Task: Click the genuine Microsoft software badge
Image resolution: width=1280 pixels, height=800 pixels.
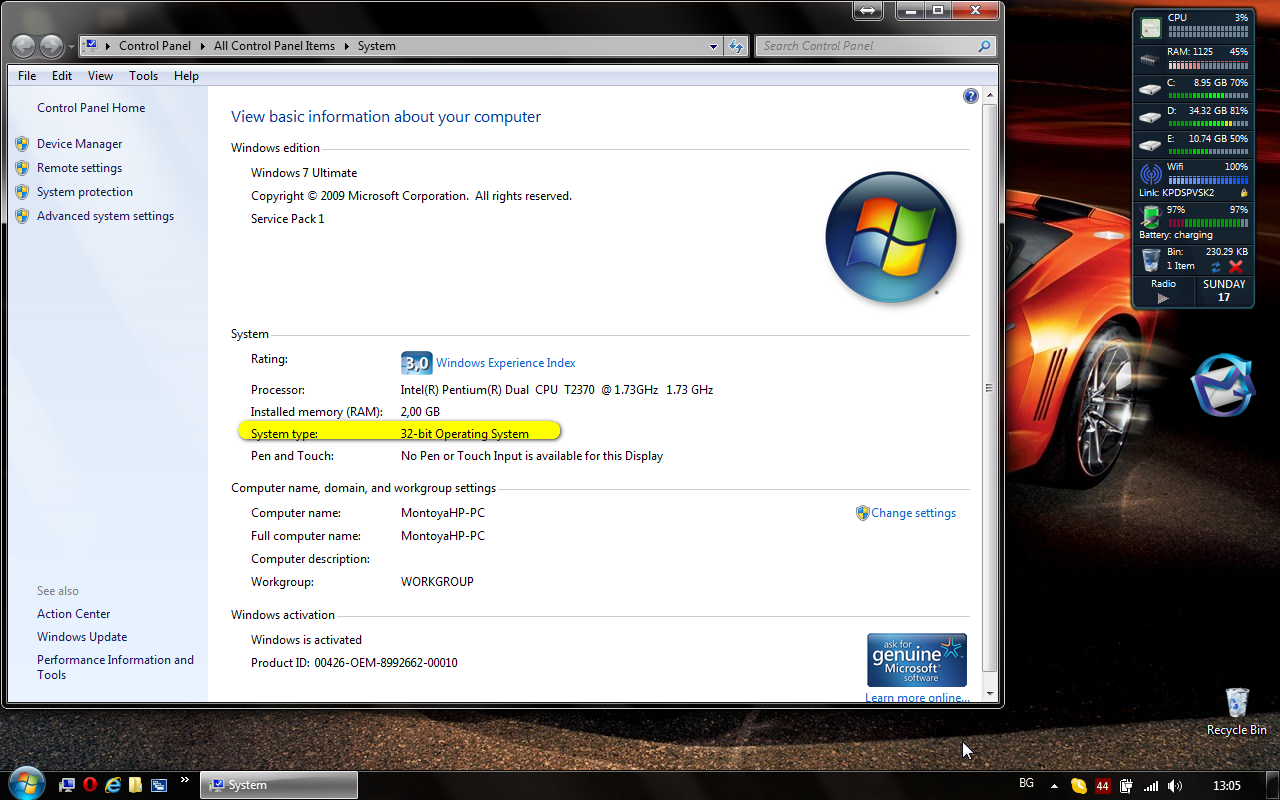Action: tap(917, 660)
